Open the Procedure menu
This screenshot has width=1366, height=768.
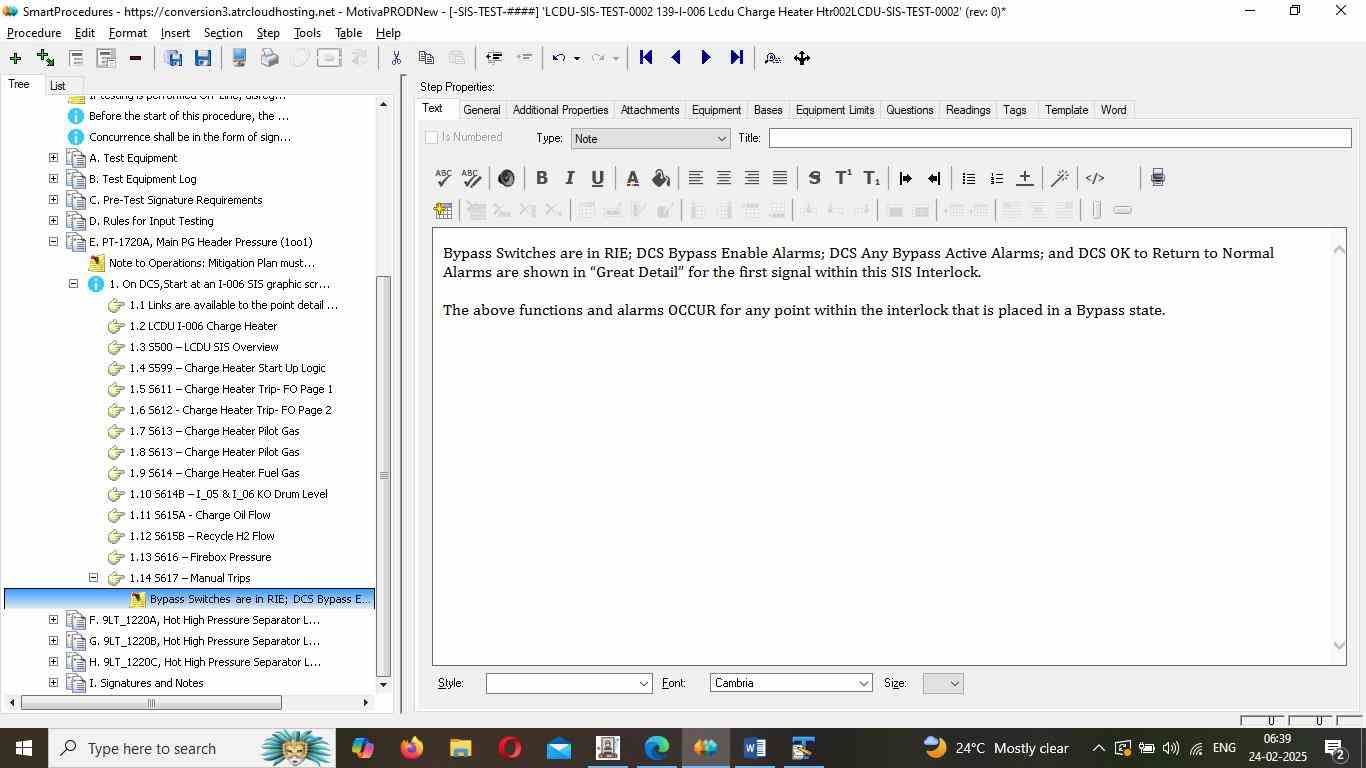pyautogui.click(x=34, y=33)
